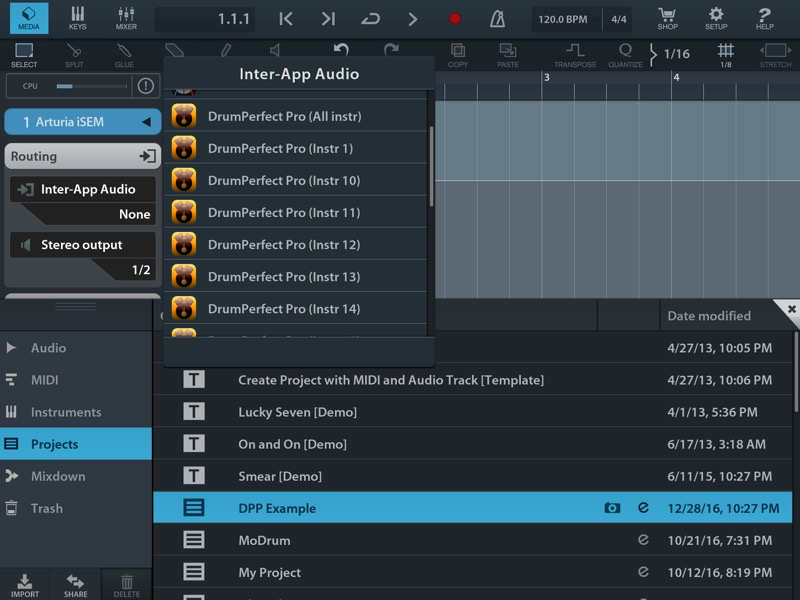Choose DrumPerfect Pro (Instr 12)

coord(296,245)
